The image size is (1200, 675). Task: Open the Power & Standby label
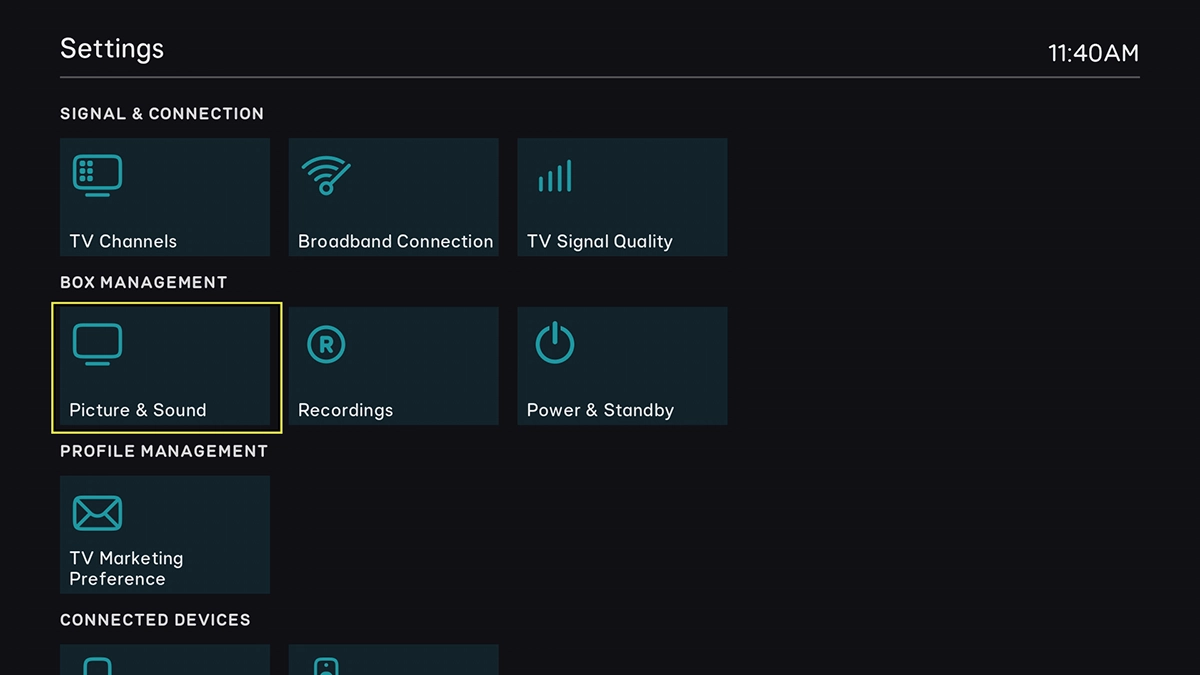tap(600, 410)
